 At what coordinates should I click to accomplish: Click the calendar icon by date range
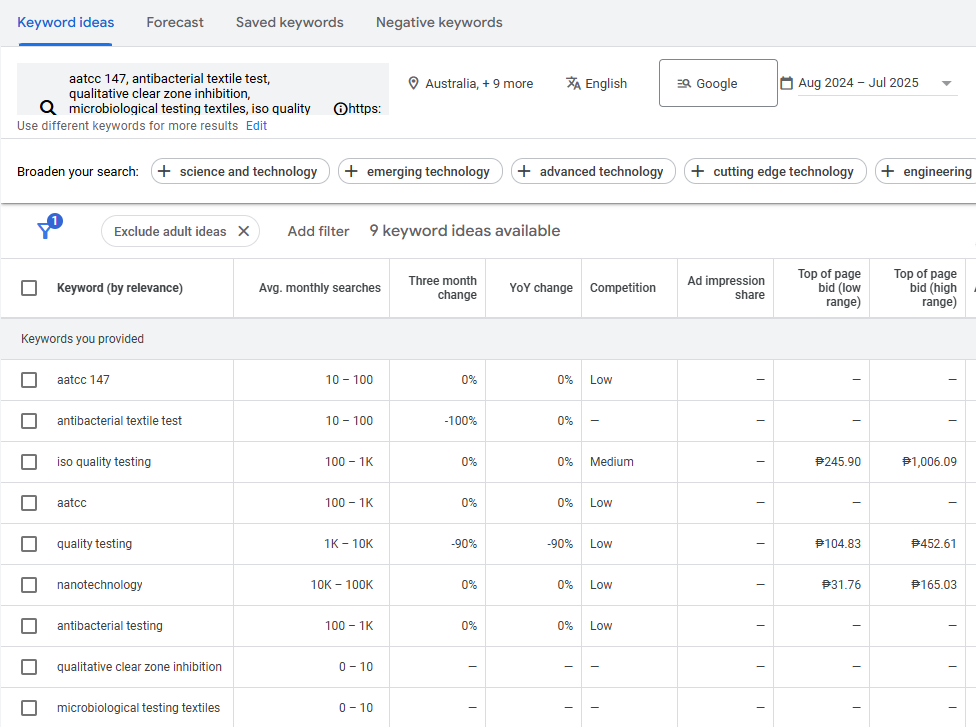786,83
